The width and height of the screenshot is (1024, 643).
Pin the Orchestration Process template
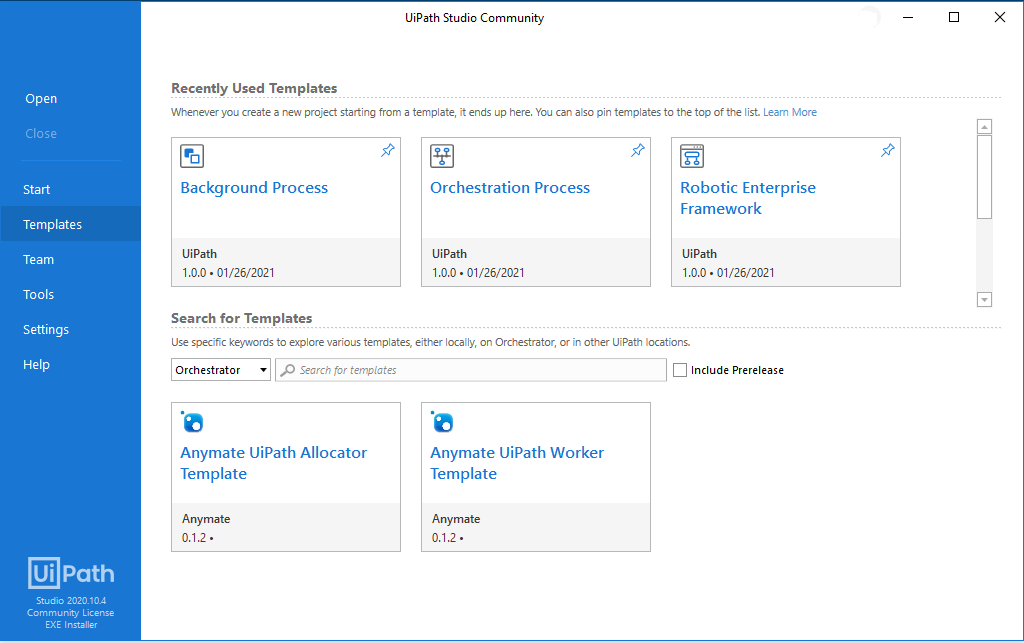638,150
